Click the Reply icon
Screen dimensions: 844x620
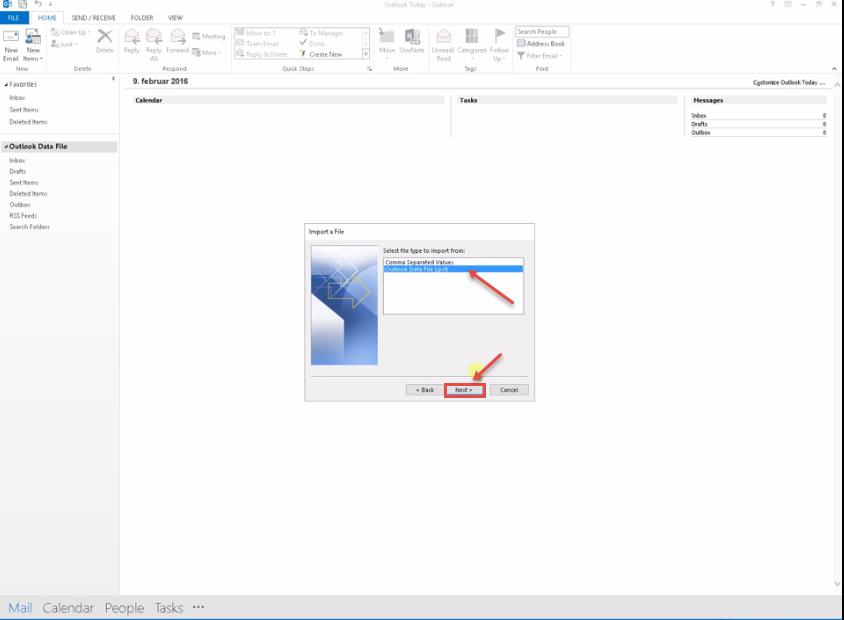[x=131, y=37]
